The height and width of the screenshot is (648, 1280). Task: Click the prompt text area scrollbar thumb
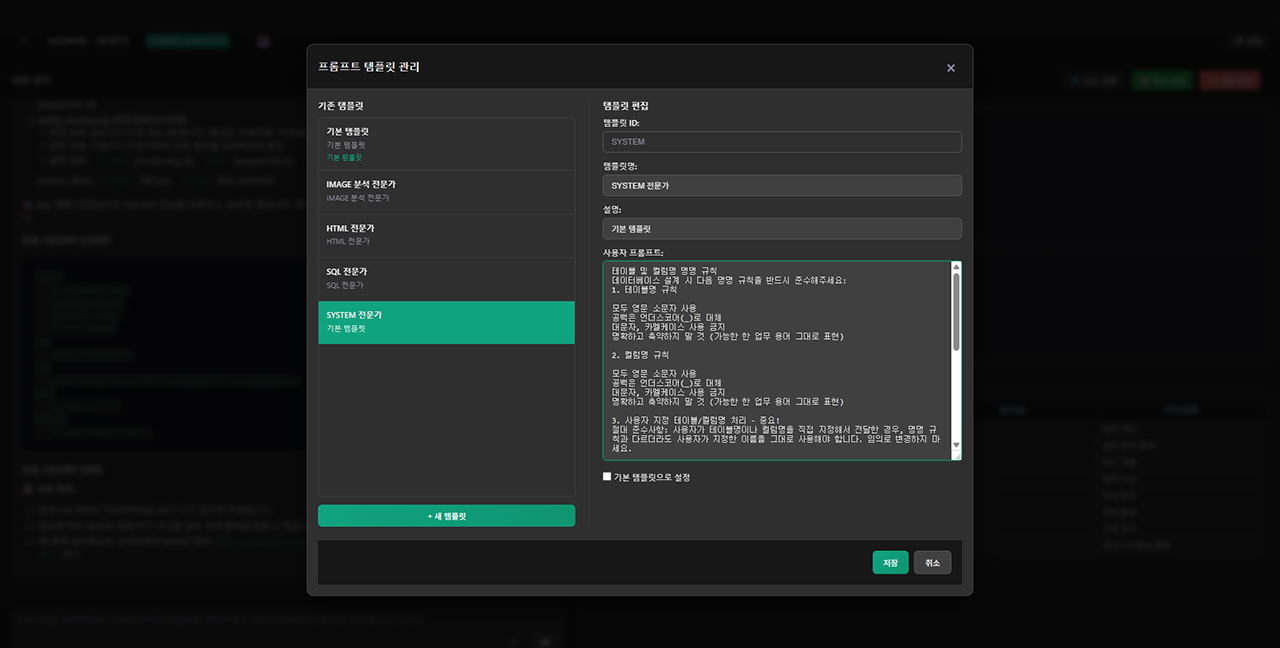[x=956, y=311]
